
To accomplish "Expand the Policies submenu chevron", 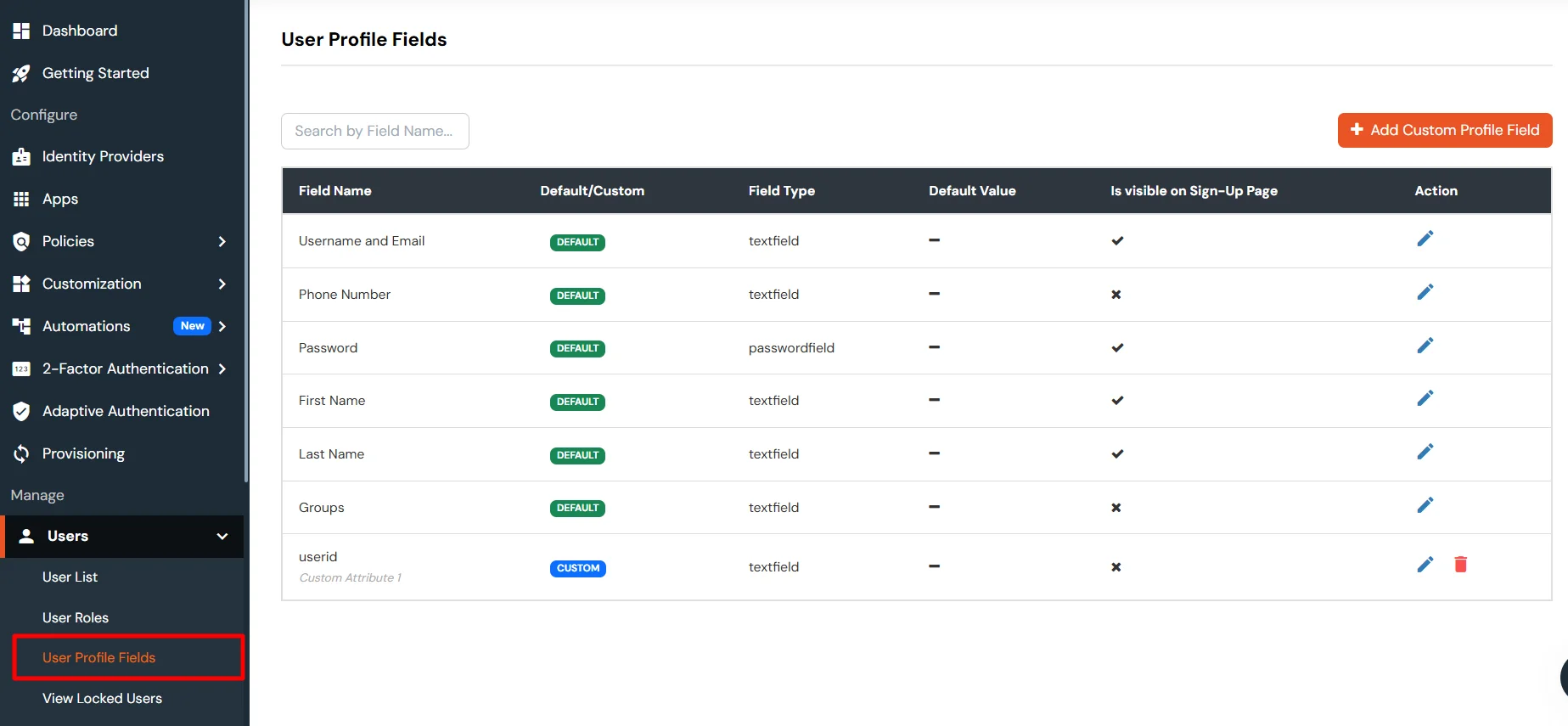I will tap(222, 241).
